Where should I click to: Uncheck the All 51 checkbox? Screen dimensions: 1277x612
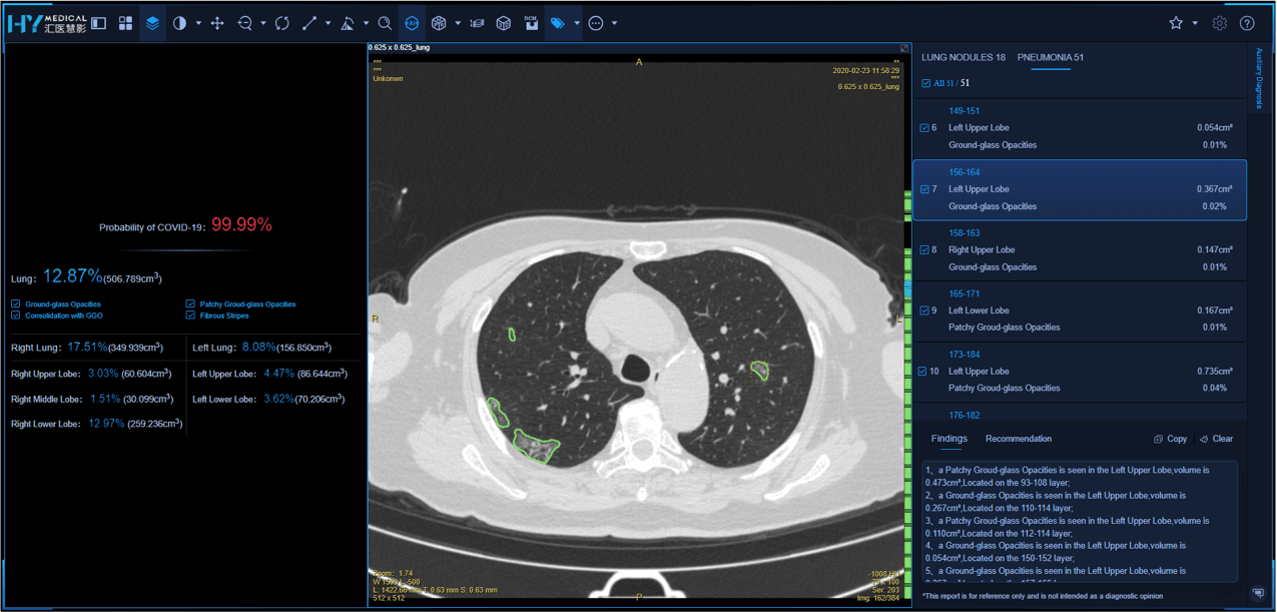[x=926, y=83]
